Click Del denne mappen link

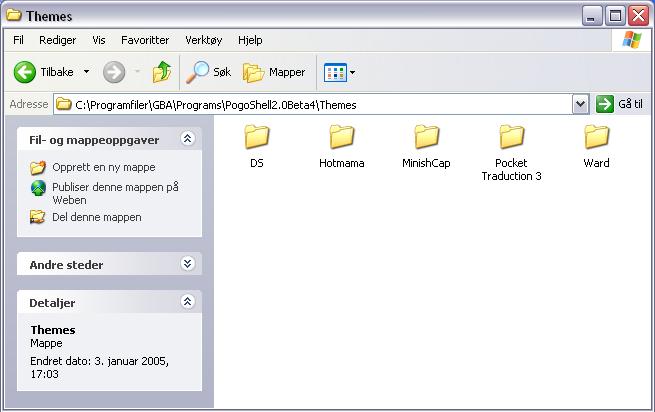point(96,217)
